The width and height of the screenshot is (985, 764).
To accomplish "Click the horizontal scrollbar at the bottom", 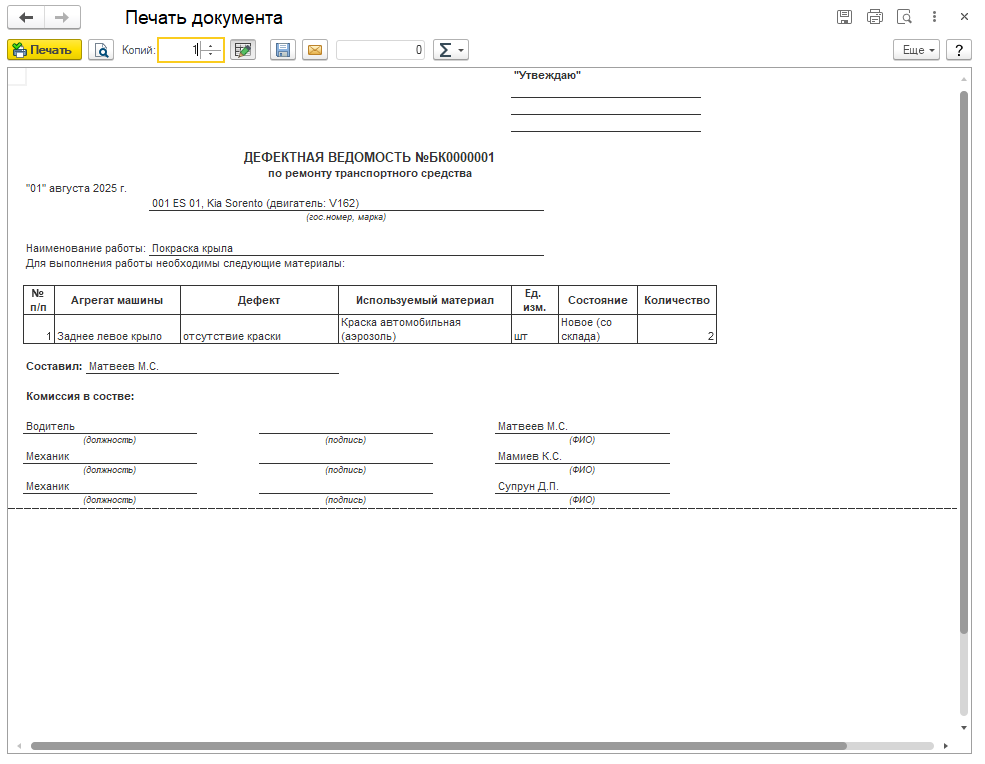I will point(438,746).
